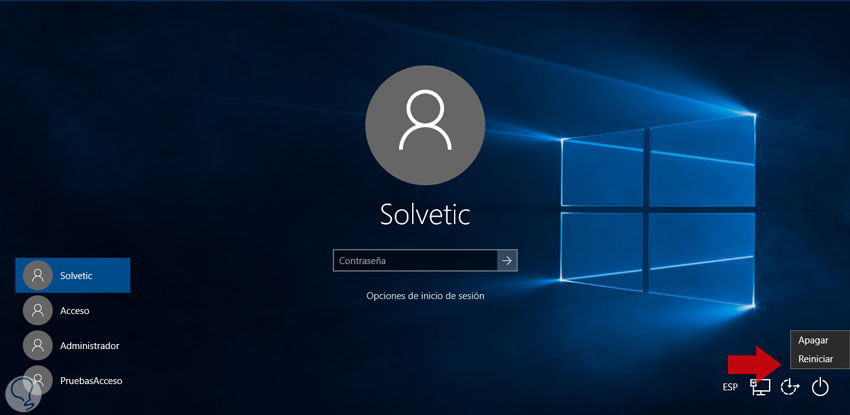Screen dimensions: 850x415
Task: Select the Solvetic user account
Action: 73,275
